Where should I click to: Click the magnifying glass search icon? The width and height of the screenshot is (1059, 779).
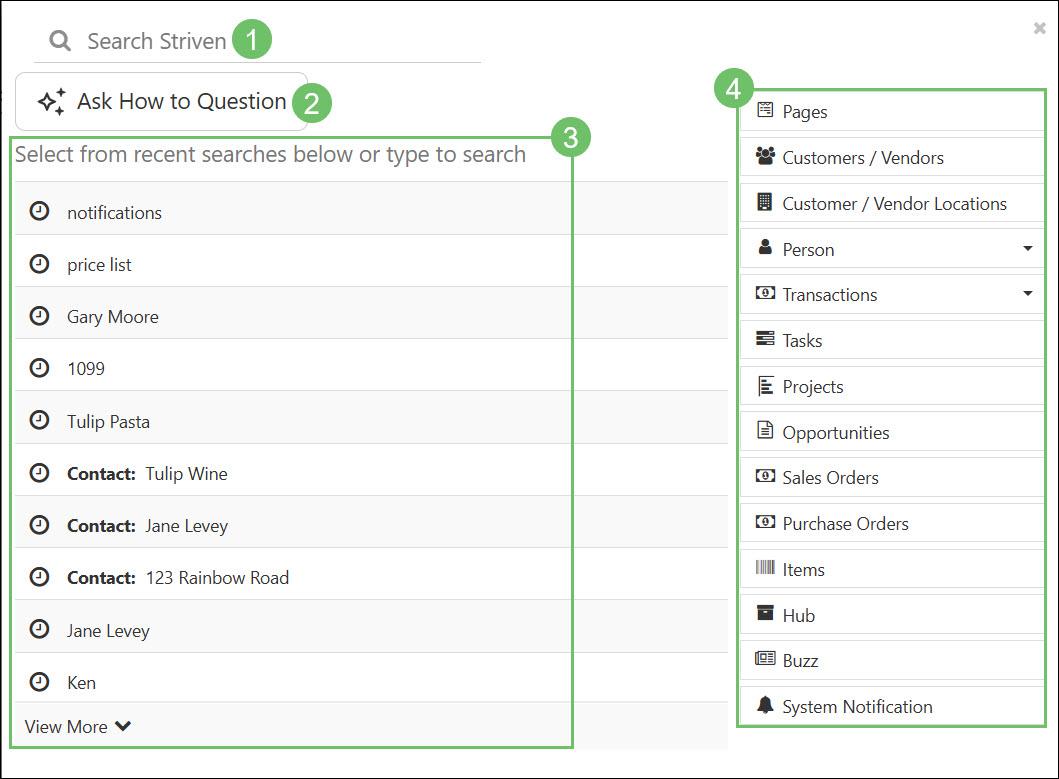(60, 41)
